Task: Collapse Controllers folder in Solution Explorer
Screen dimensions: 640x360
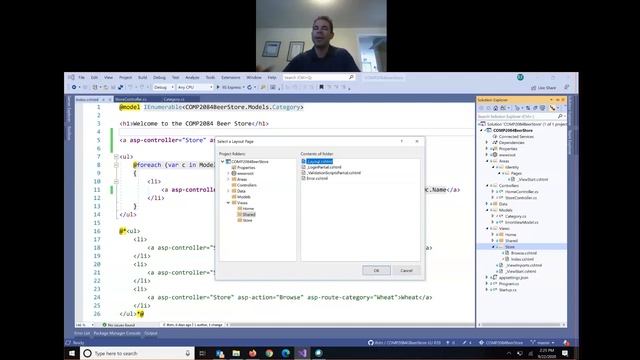Action: [x=487, y=185]
